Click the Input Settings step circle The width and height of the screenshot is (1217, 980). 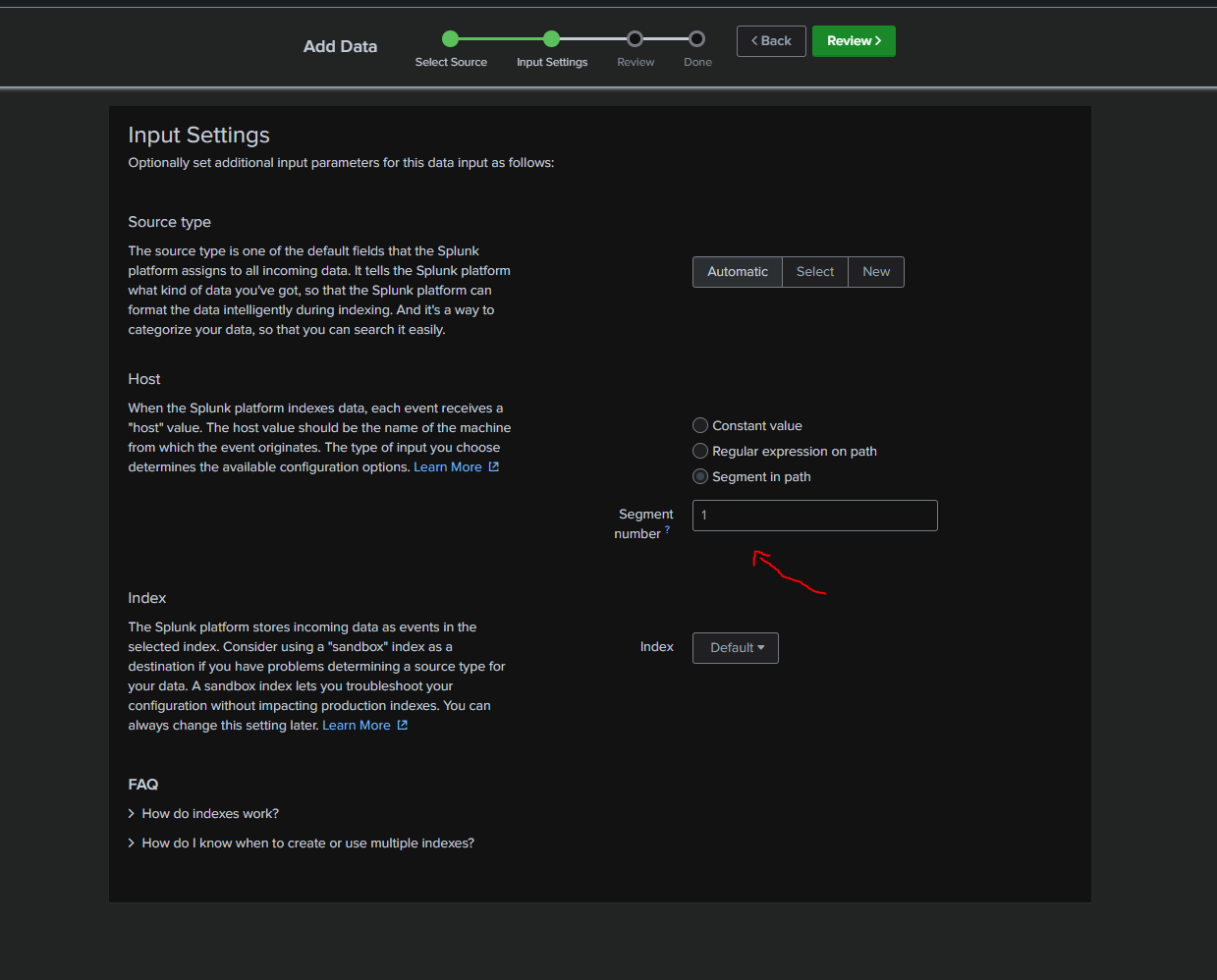(551, 38)
